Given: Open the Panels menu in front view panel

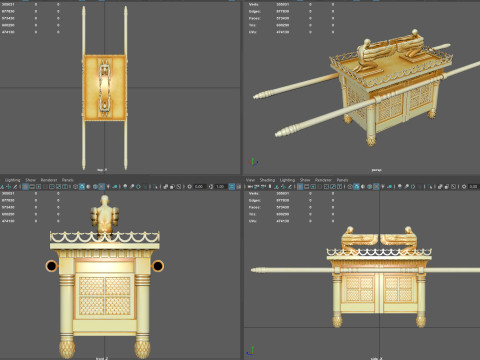Looking at the screenshot, I should 68,180.
